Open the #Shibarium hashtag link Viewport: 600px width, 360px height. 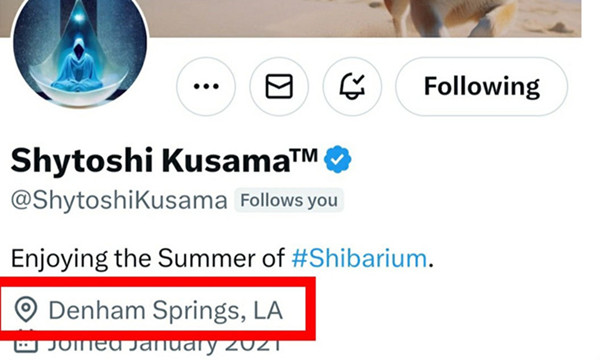359,258
